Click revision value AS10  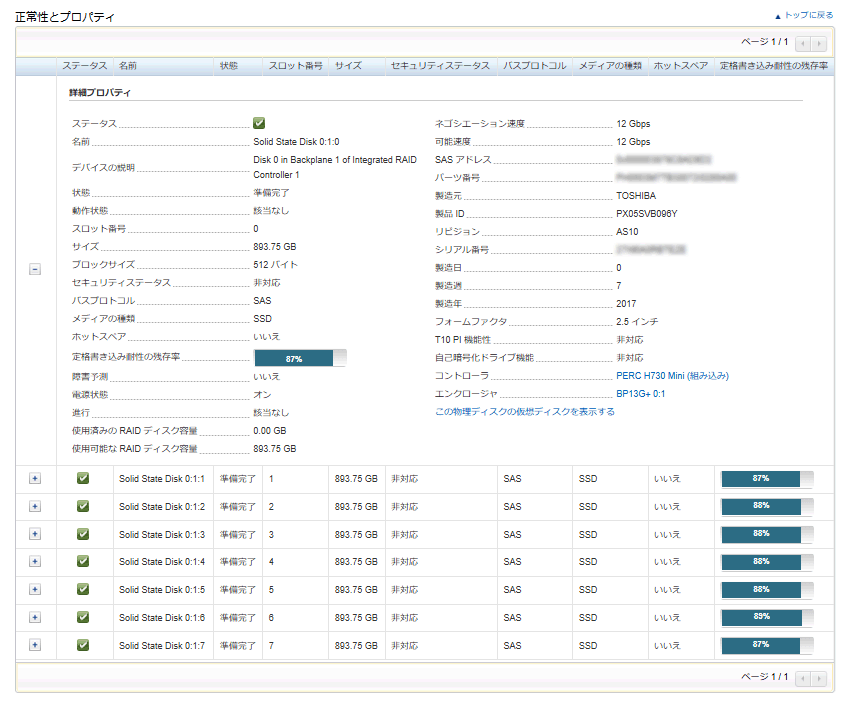click(x=627, y=232)
